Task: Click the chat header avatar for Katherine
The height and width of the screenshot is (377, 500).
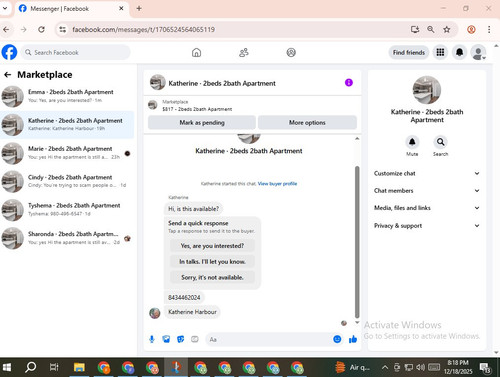Action: coord(158,82)
